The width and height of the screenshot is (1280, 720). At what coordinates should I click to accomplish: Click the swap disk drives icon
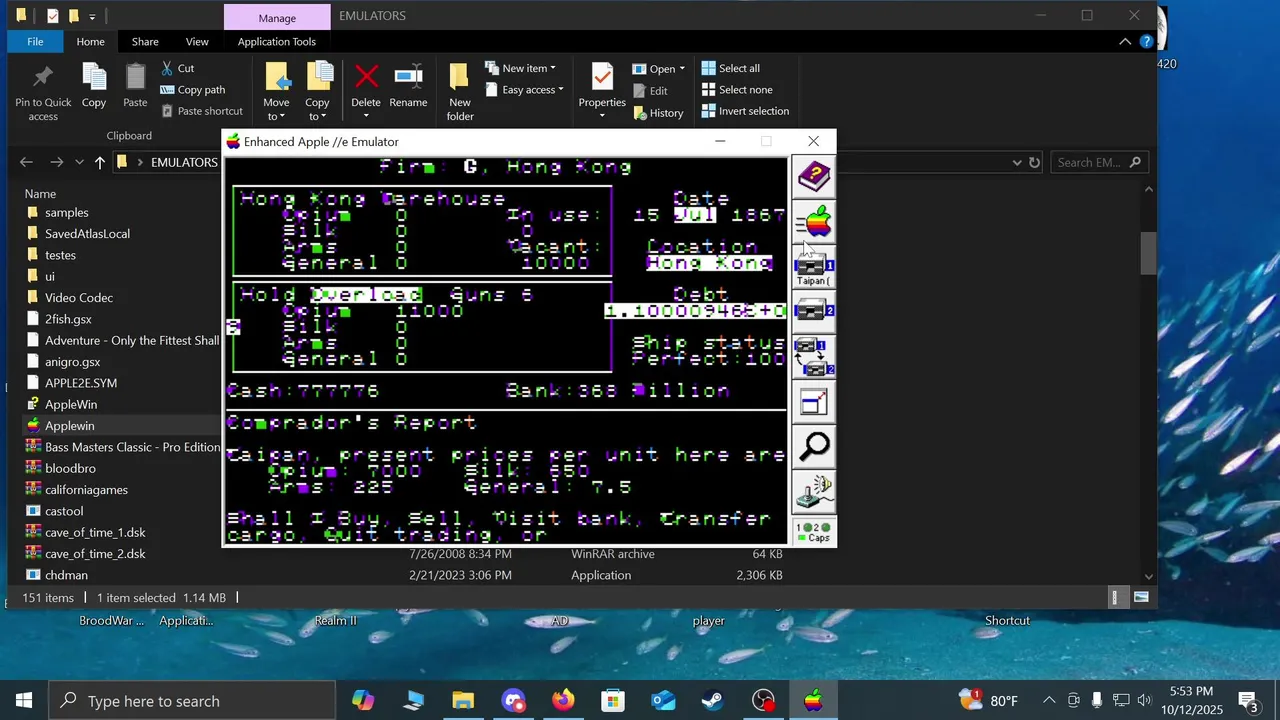814,356
